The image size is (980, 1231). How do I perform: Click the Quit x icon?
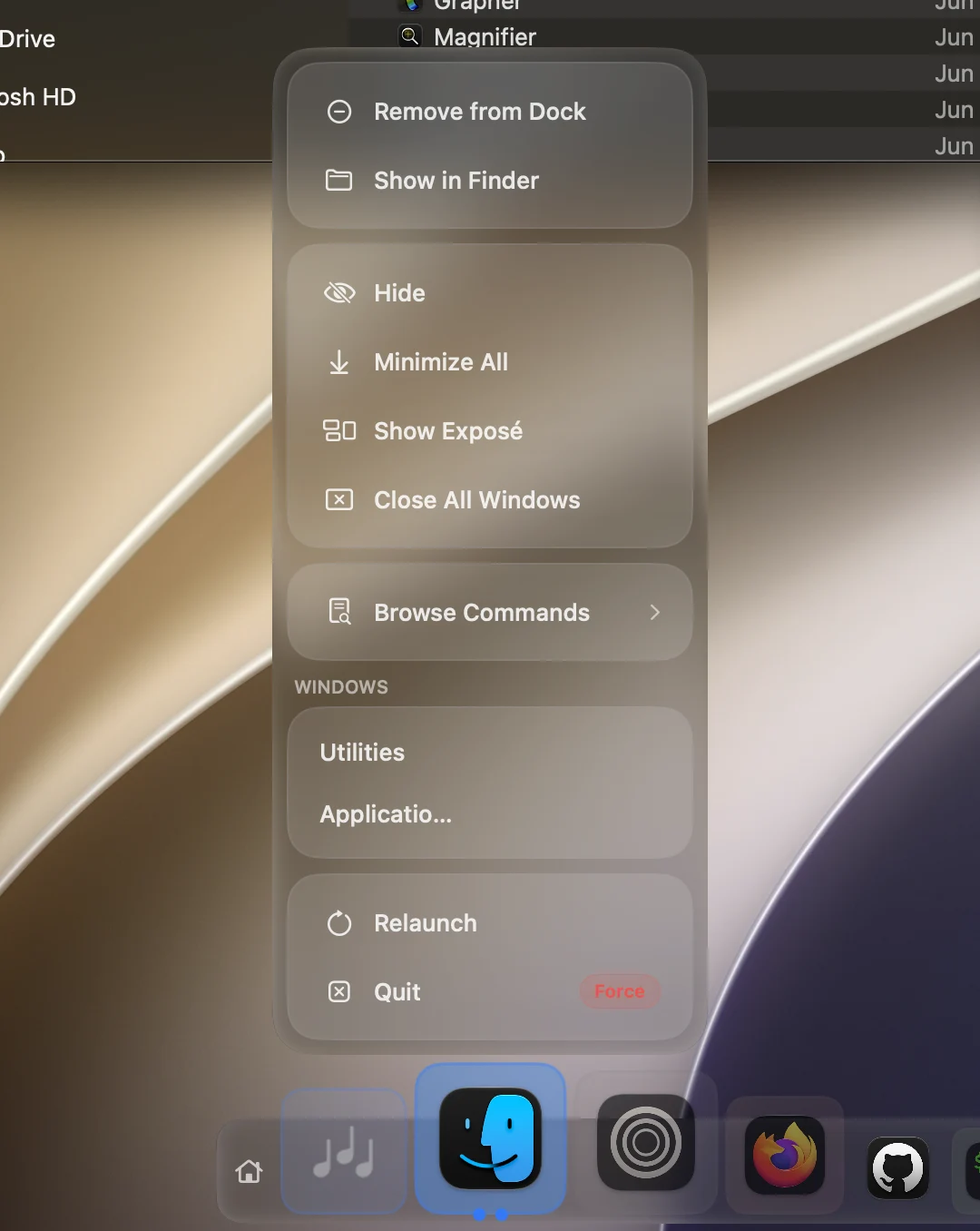click(339, 992)
